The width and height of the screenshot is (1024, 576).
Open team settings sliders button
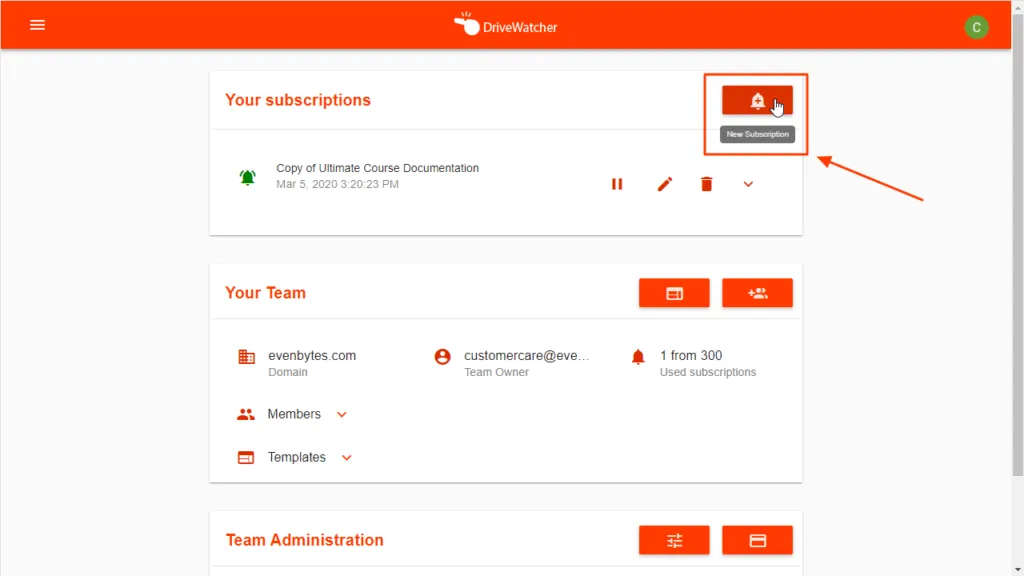coord(674,540)
